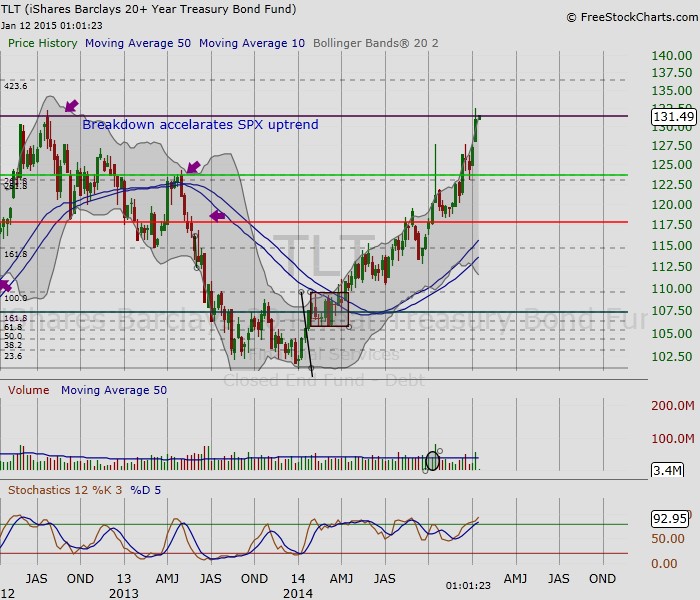The width and height of the screenshot is (700, 600).
Task: Select the 92.95 stochastics value tag
Action: [x=670, y=518]
